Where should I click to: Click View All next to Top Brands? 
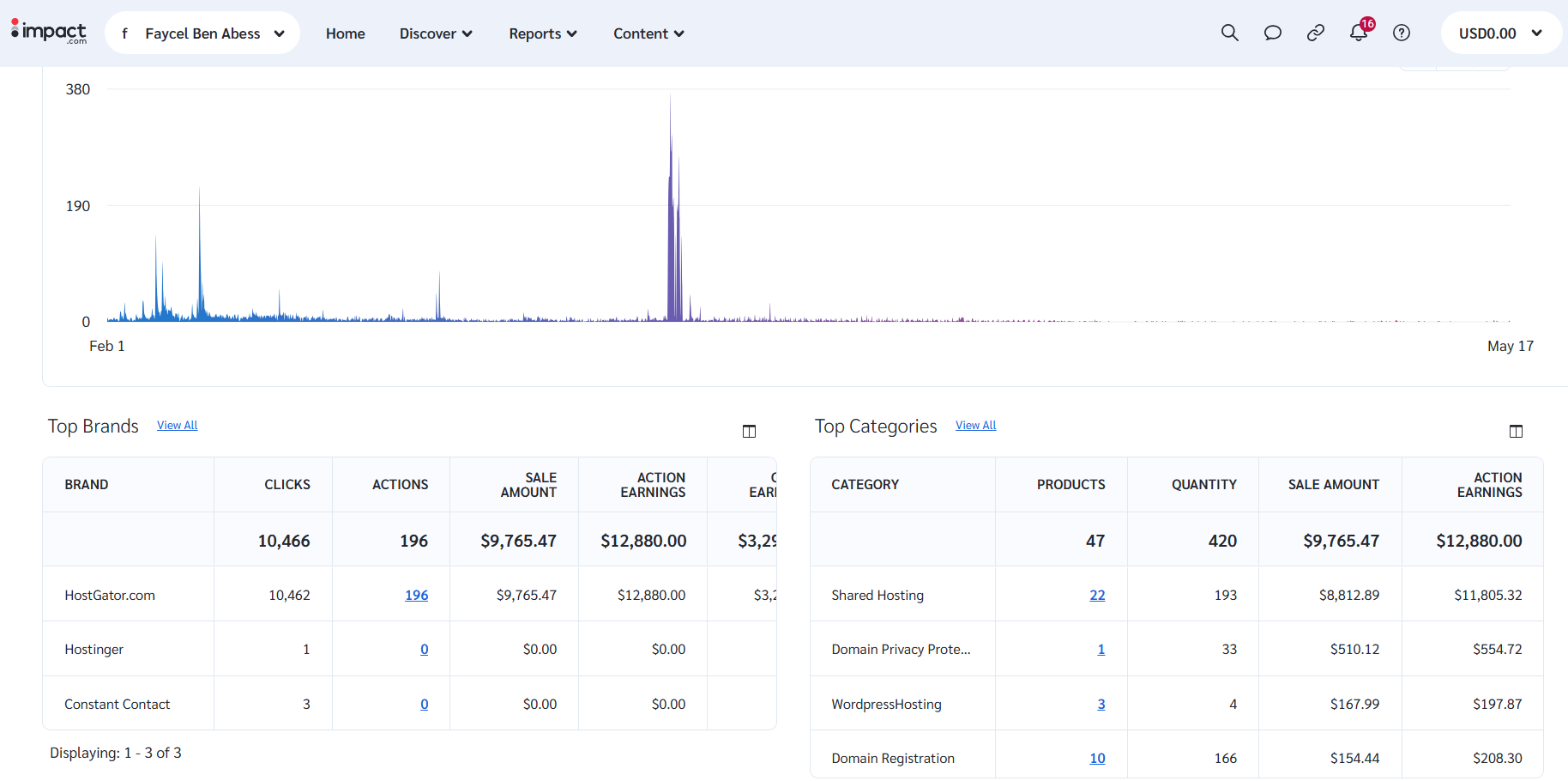tap(178, 425)
